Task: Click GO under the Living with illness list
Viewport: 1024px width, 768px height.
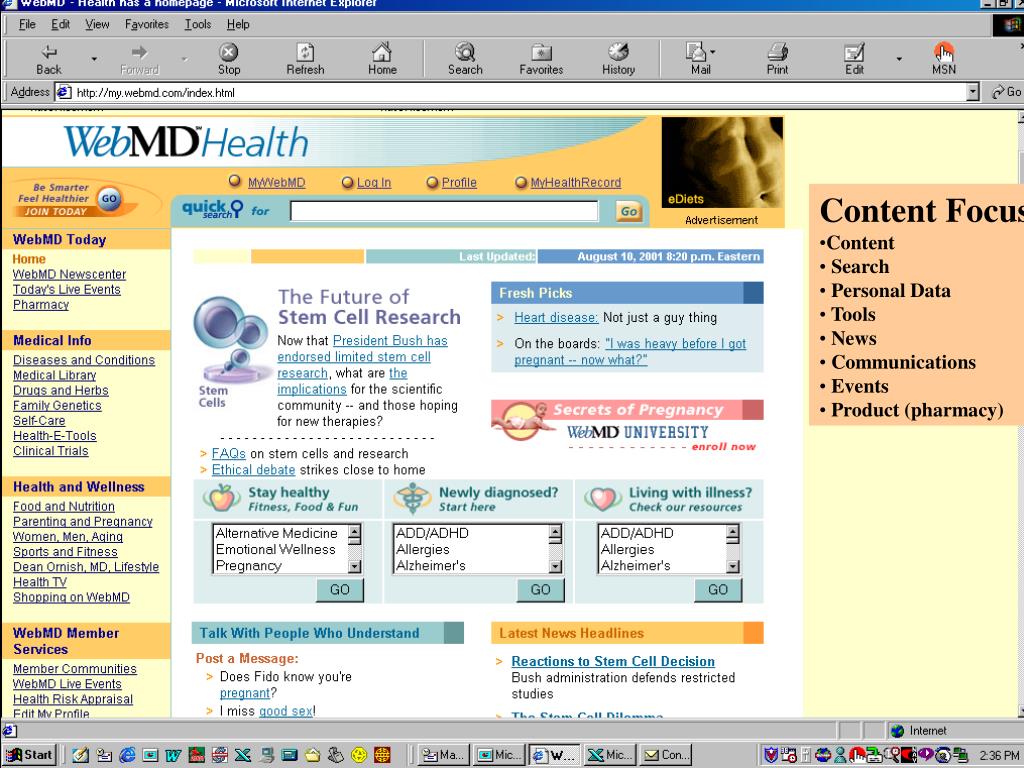Action: (718, 590)
